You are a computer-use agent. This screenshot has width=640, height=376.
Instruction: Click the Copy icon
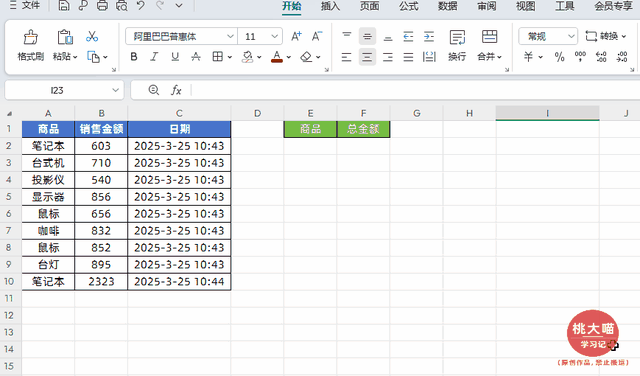click(x=93, y=57)
